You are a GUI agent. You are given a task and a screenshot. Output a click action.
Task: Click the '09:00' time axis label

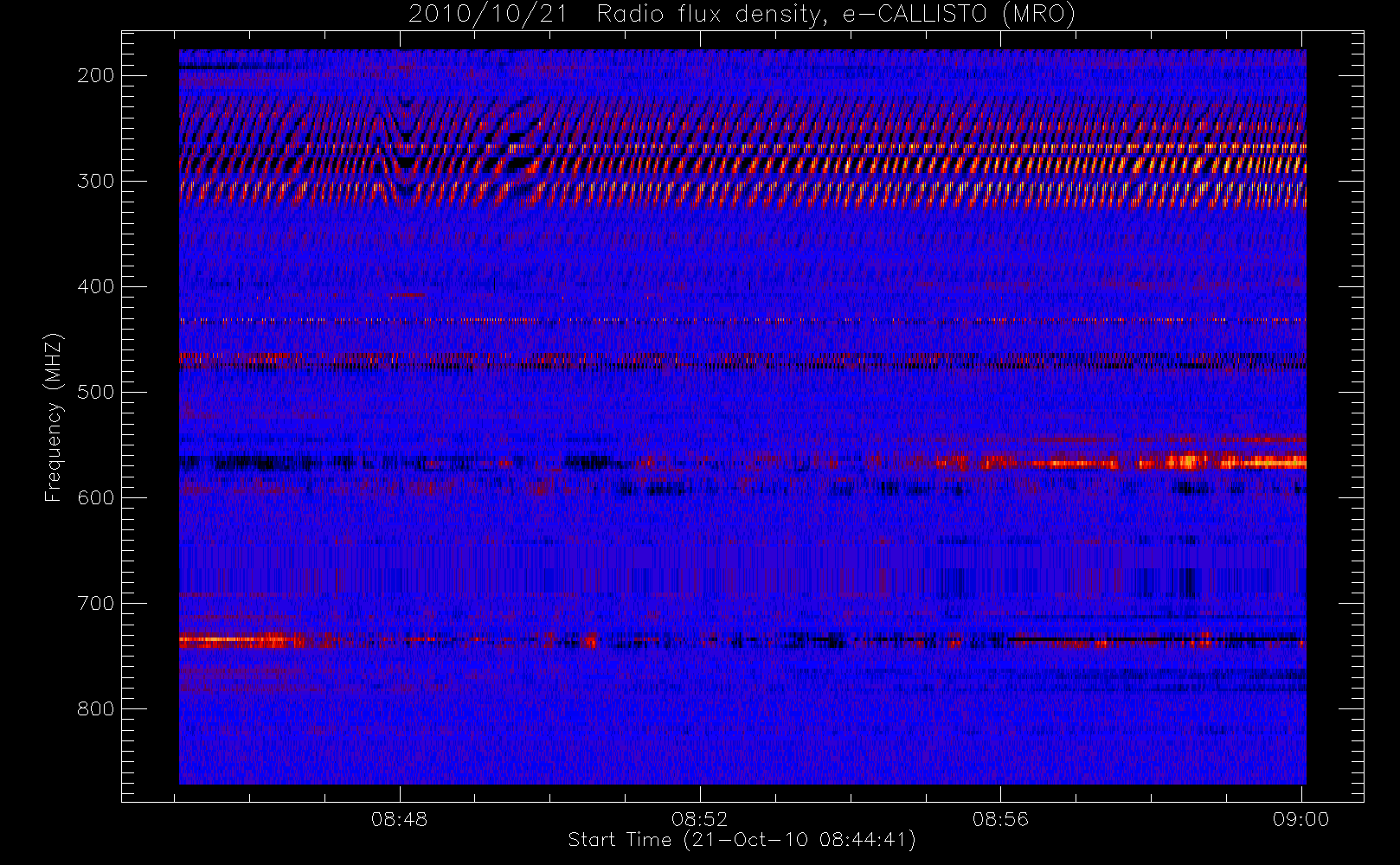(x=1300, y=819)
